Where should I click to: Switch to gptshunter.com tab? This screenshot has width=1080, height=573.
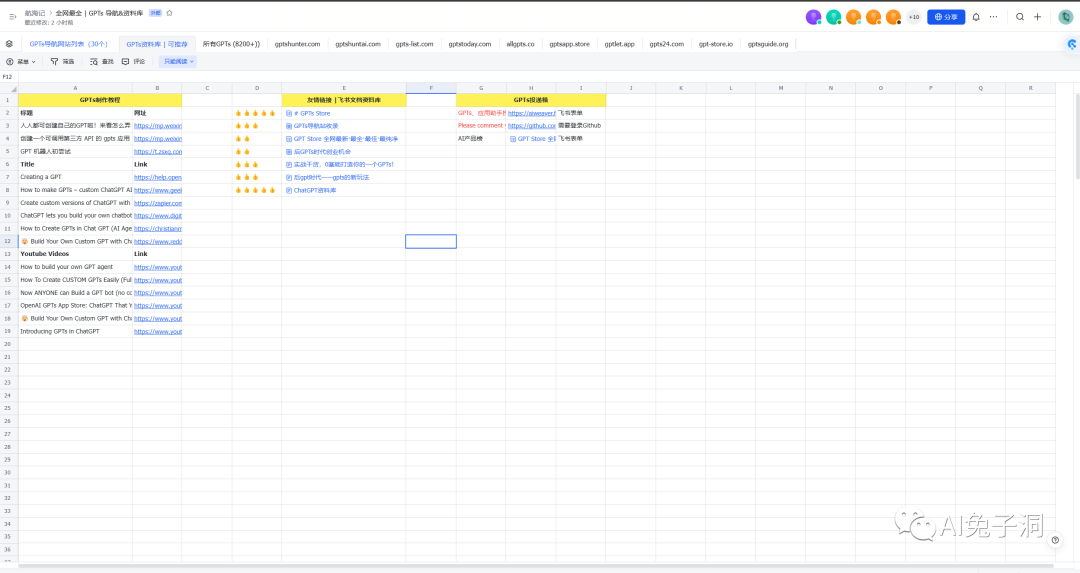coord(298,44)
